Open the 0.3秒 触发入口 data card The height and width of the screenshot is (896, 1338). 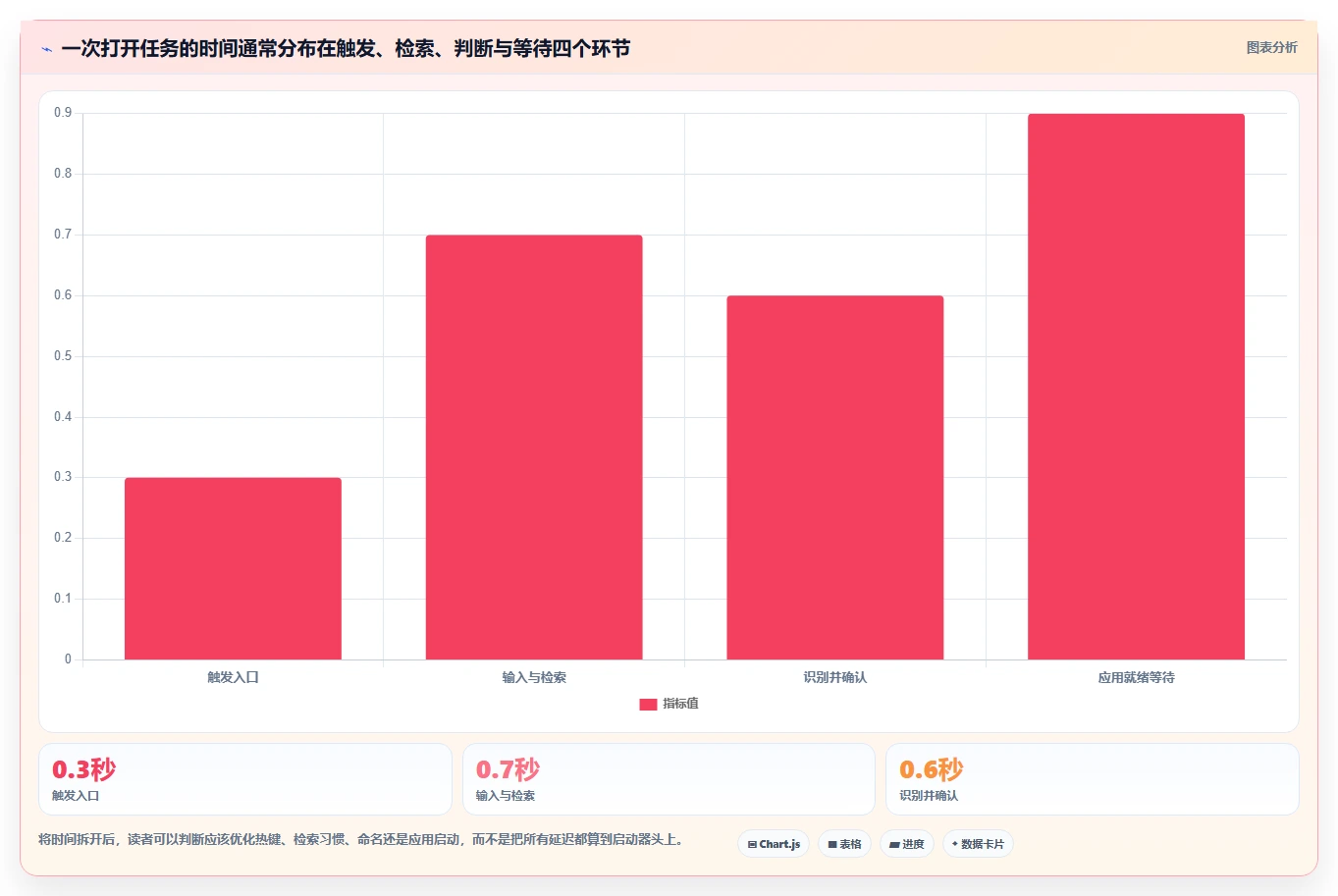point(245,779)
